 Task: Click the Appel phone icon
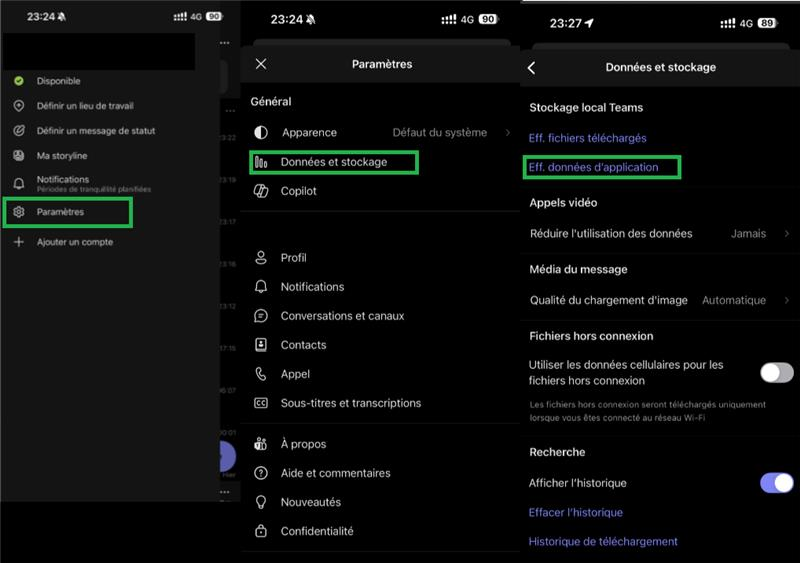(261, 374)
